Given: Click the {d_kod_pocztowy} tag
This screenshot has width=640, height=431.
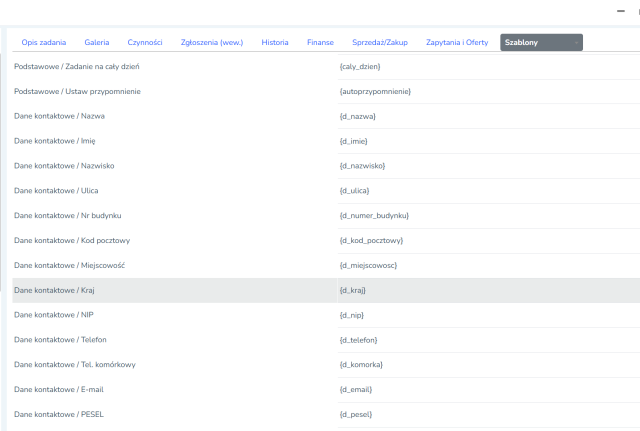Looking at the screenshot, I should [x=371, y=240].
